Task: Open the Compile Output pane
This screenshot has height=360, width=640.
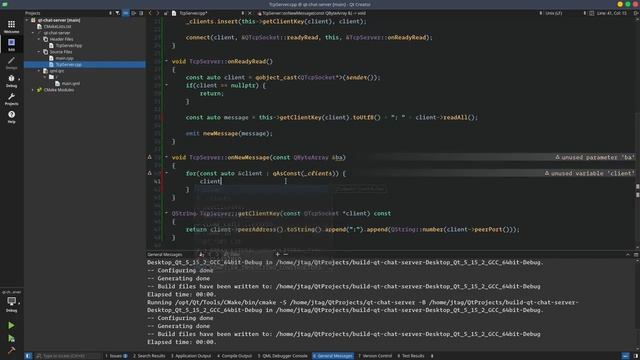Action: coord(234,356)
